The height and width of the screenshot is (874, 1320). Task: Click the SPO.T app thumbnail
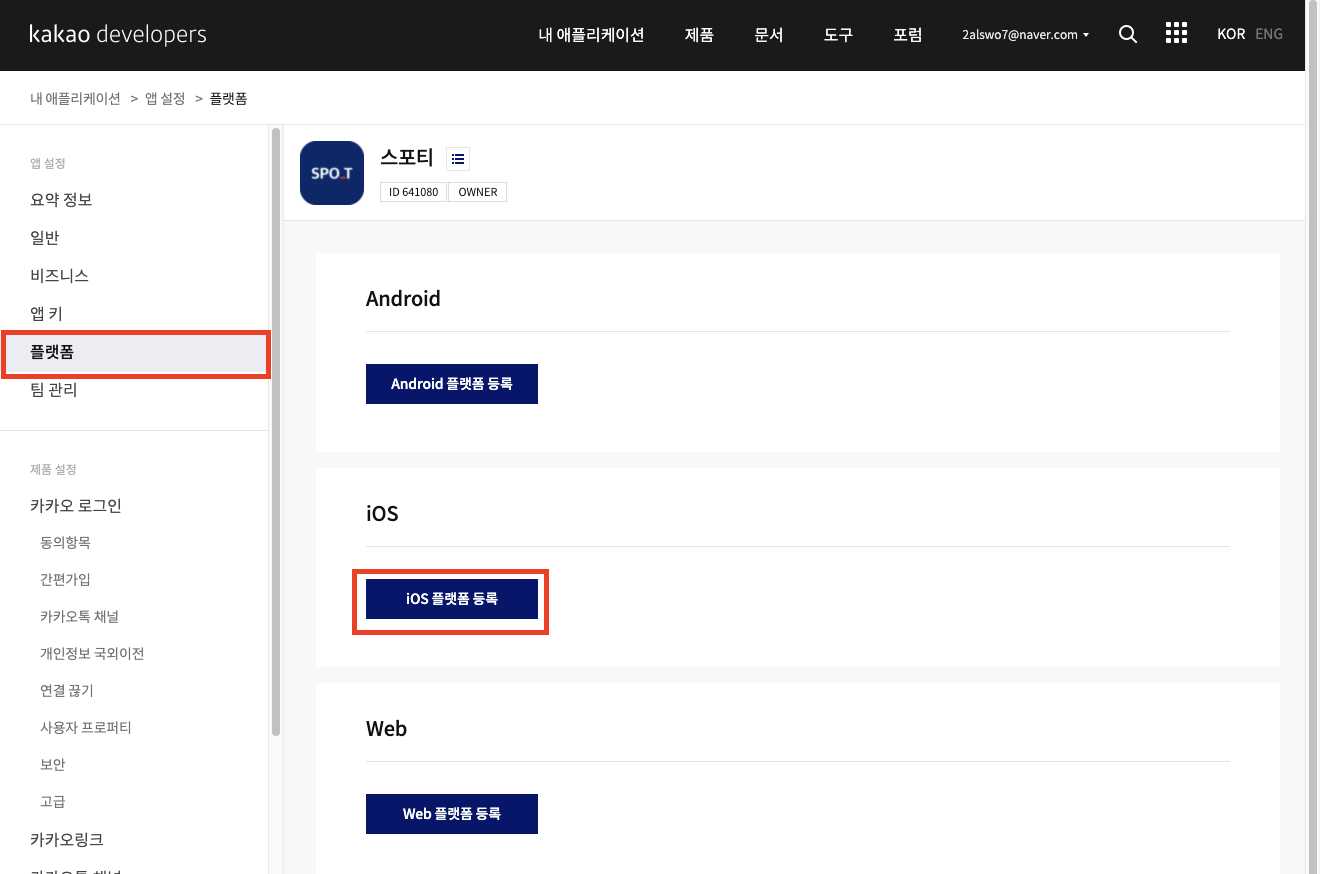point(332,173)
